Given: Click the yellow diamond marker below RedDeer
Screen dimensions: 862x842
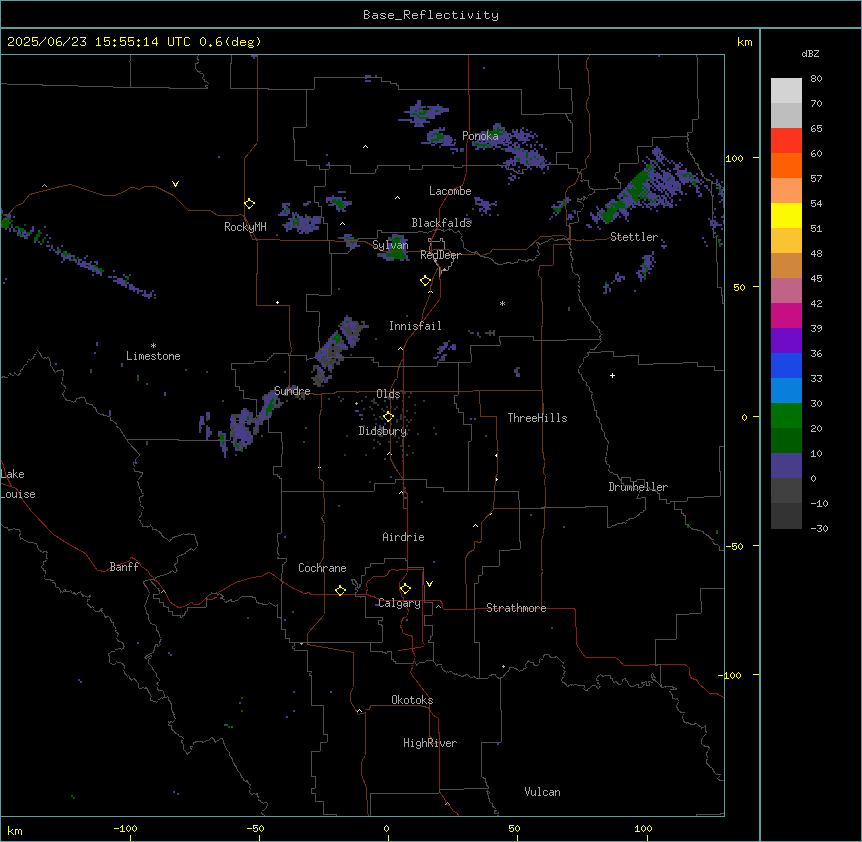Looking at the screenshot, I should pos(426,281).
